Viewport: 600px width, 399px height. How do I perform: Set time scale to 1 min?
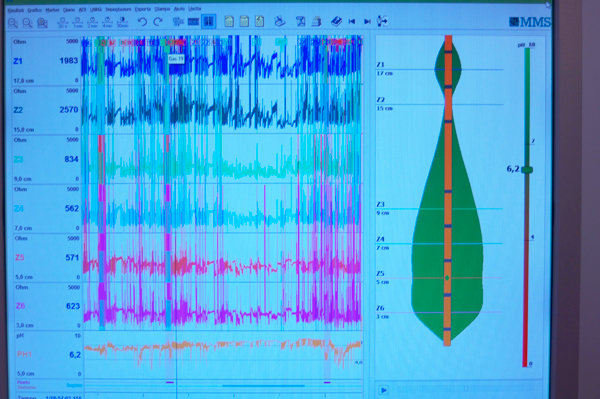[77, 22]
